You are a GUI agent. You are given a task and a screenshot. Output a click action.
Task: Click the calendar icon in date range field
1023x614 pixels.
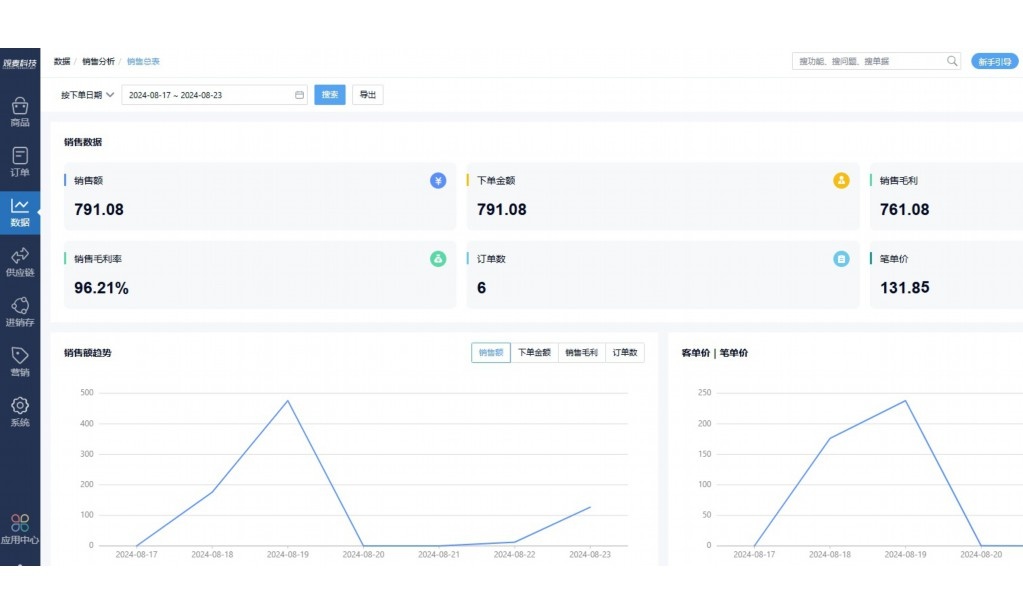click(x=299, y=95)
